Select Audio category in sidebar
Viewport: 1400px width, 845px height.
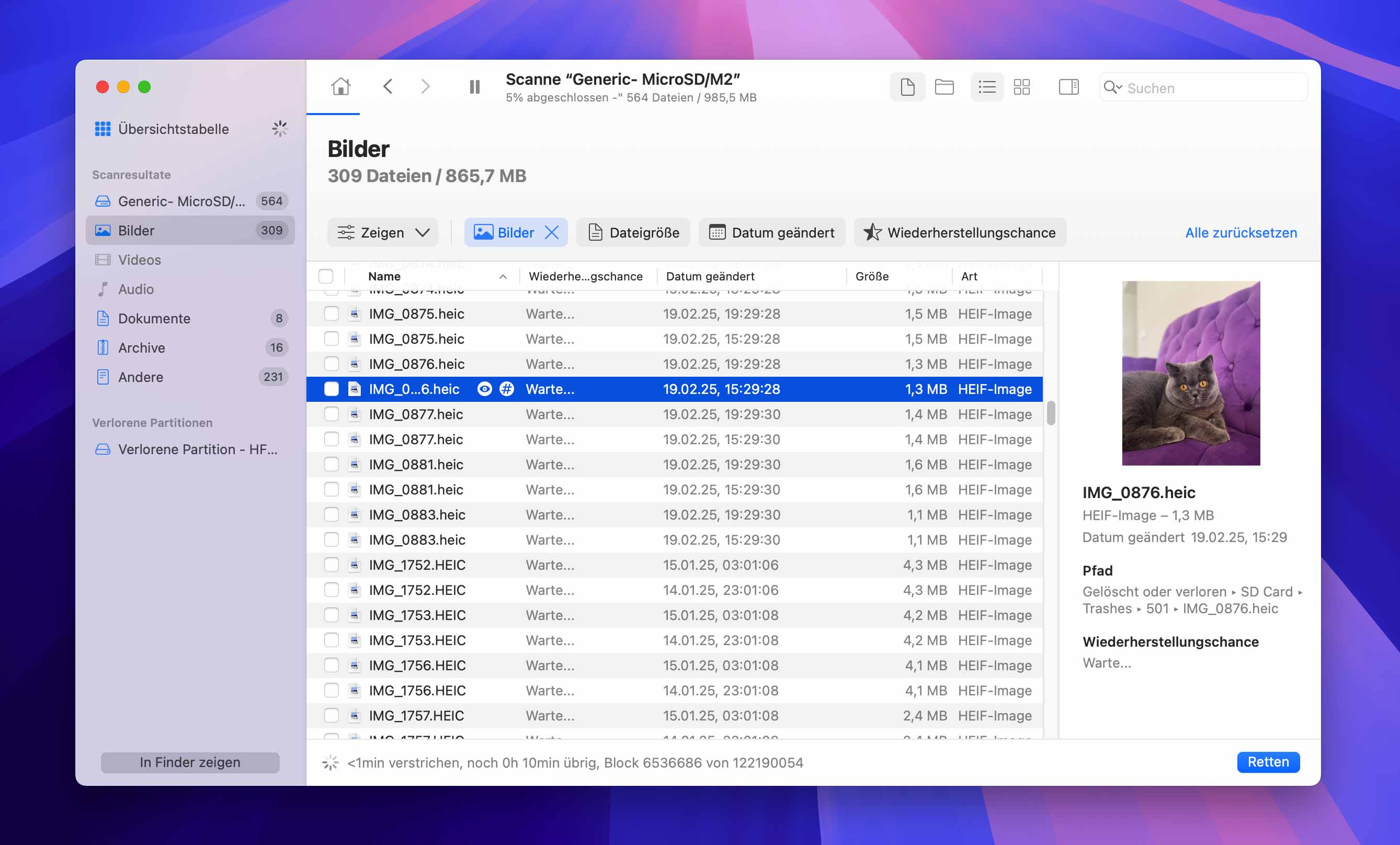click(190, 289)
